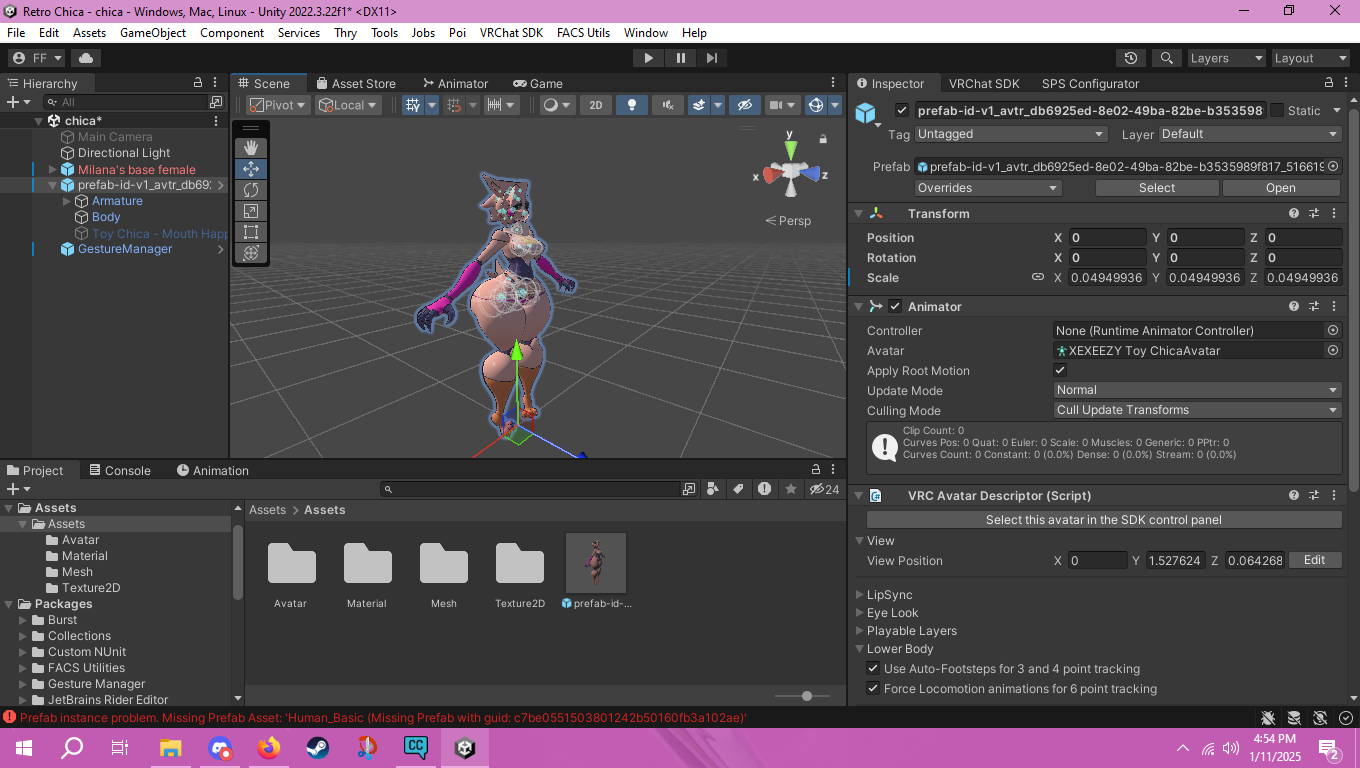Open Transform component help icon

click(1294, 213)
